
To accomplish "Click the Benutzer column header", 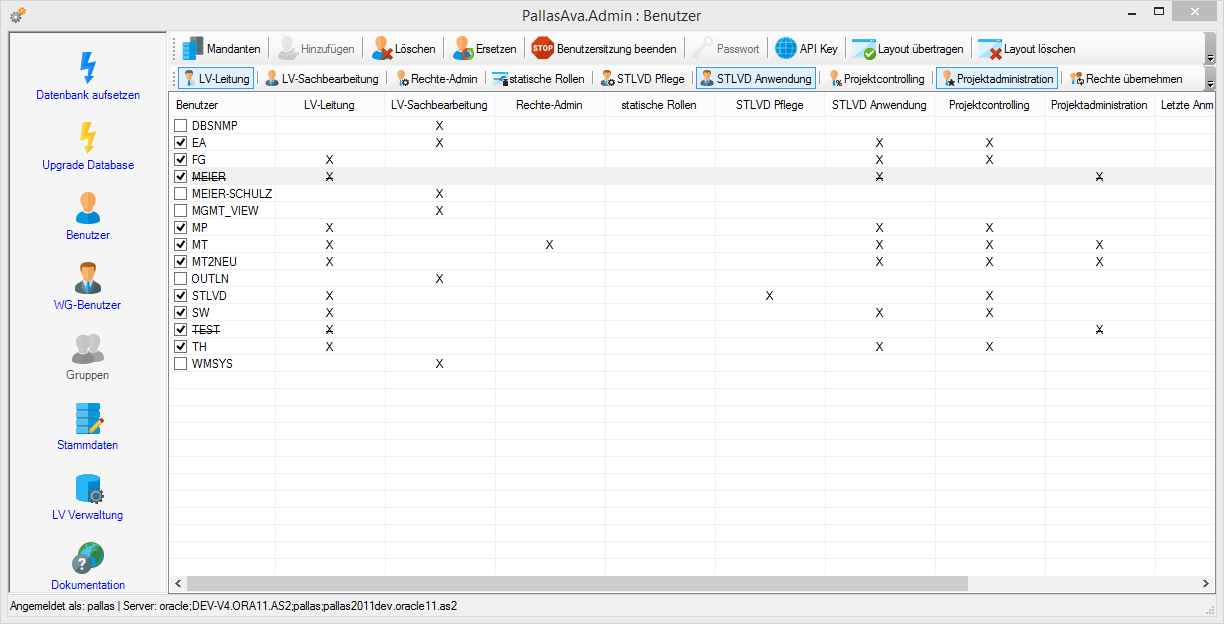I will pyautogui.click(x=222, y=105).
